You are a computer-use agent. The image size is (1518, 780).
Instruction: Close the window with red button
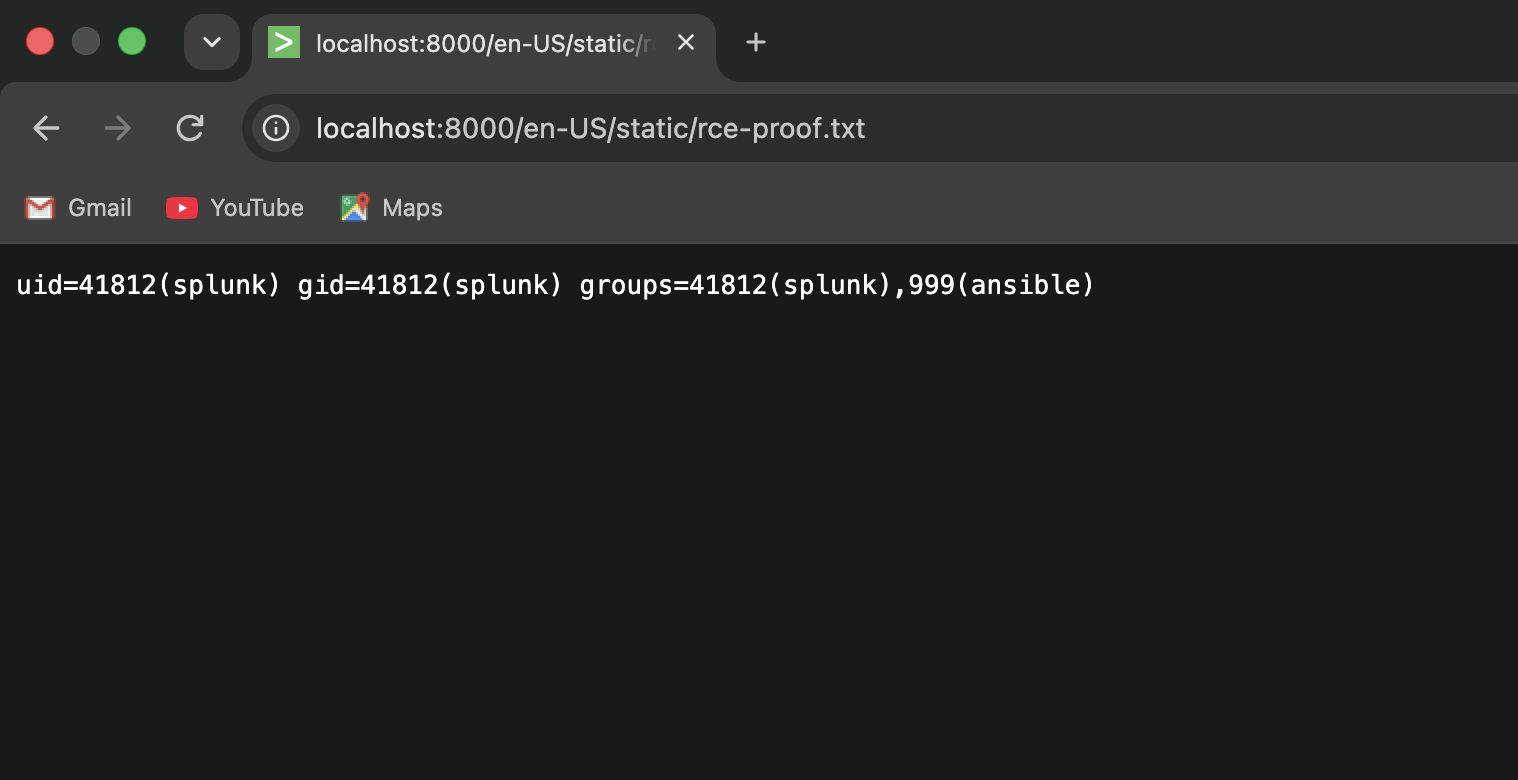[x=40, y=41]
